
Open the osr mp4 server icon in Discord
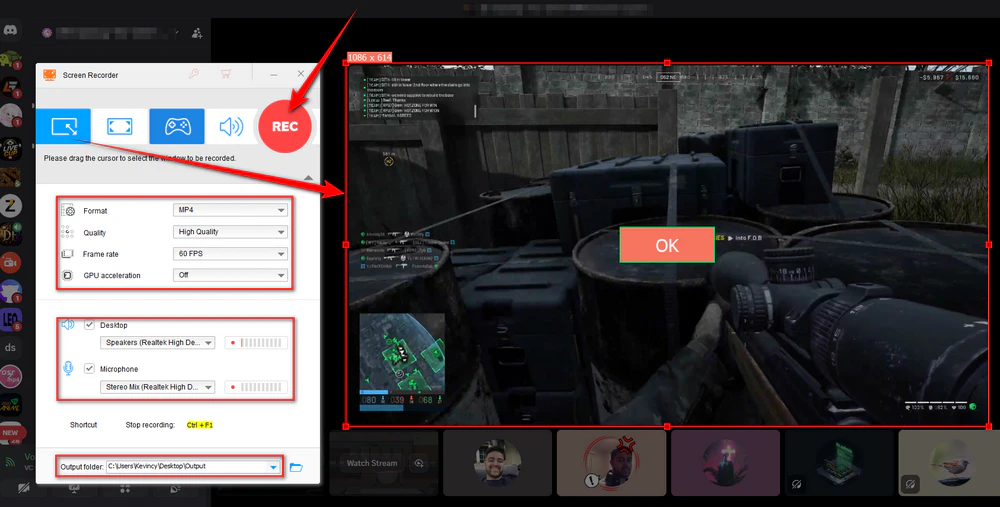coord(11,376)
